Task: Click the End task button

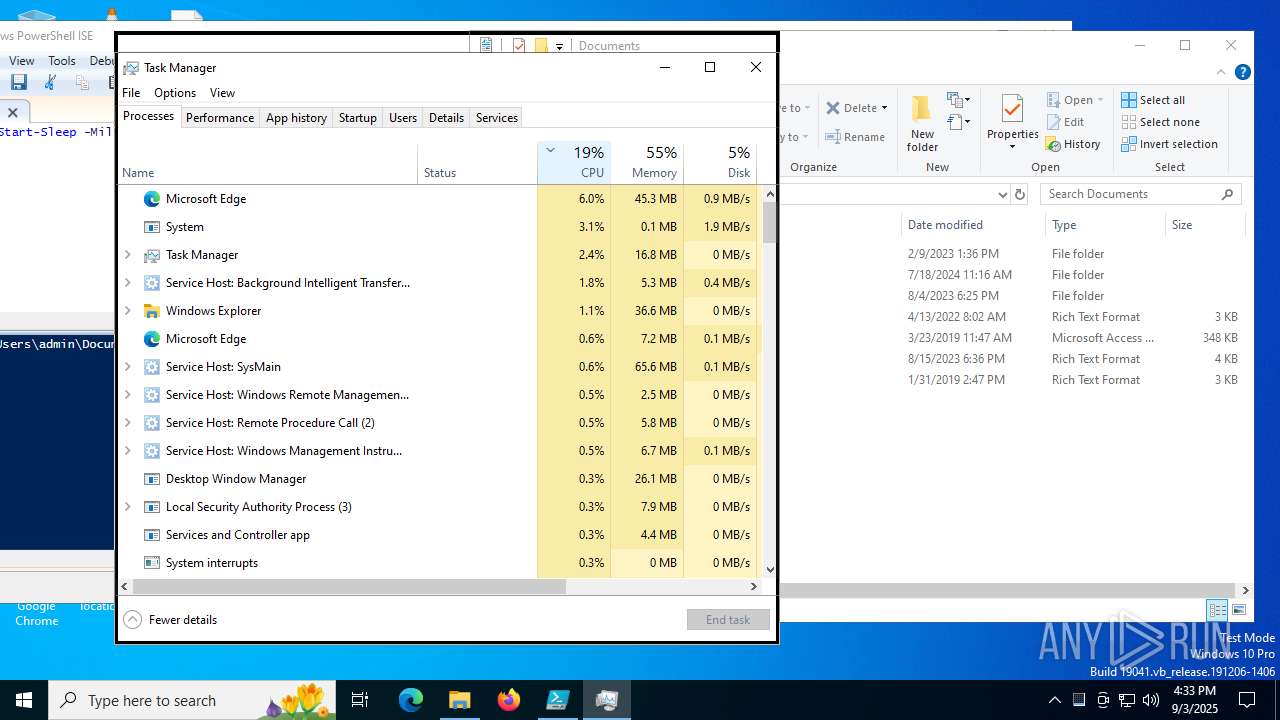Action: pyautogui.click(x=728, y=620)
